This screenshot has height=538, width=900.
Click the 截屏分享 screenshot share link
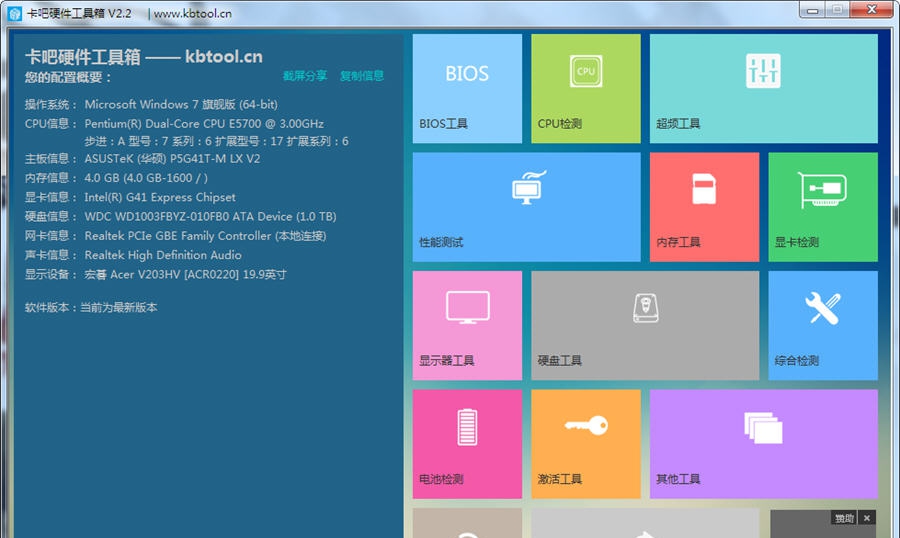point(305,76)
